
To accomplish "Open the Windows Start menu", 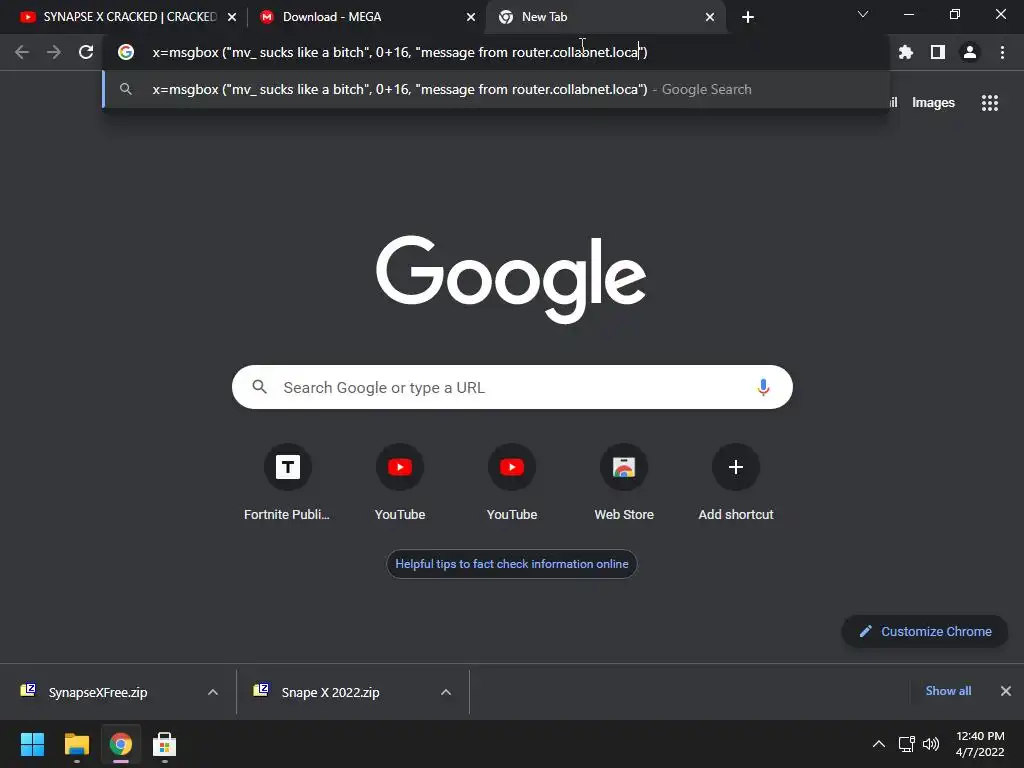I will [x=32, y=744].
